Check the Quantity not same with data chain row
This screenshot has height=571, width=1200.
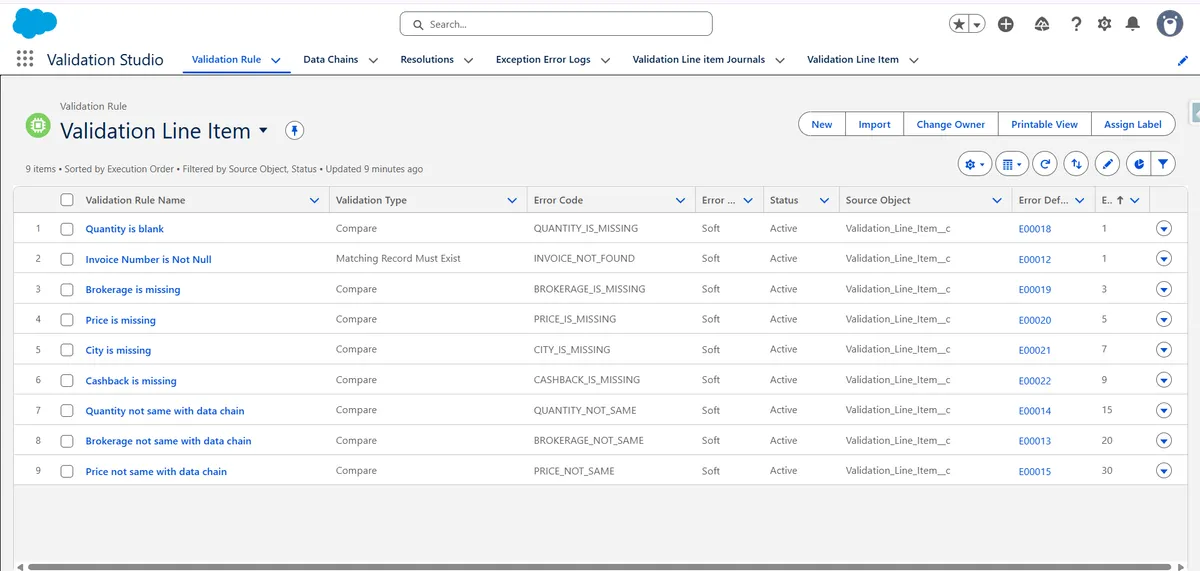click(67, 411)
